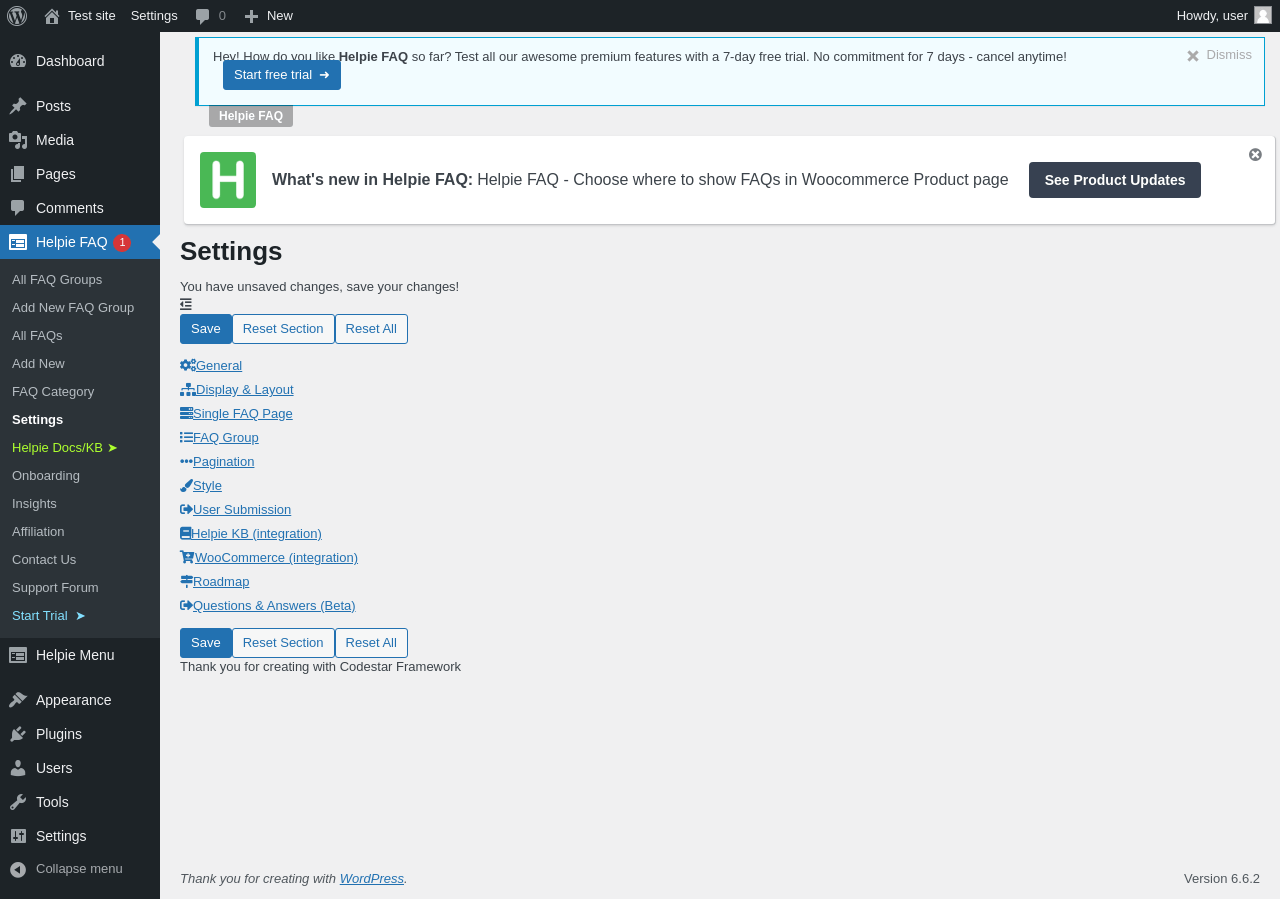Image resolution: width=1280 pixels, height=899 pixels.
Task: Click Save button above the Codestar credit
Action: 206,643
